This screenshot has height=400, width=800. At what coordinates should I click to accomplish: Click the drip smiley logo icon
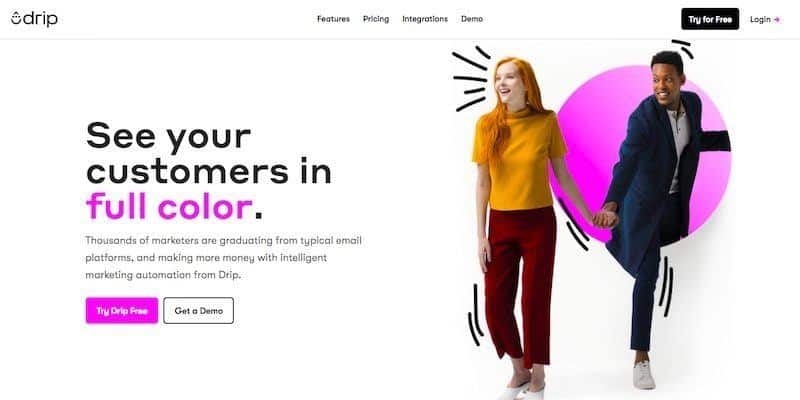(x=16, y=18)
